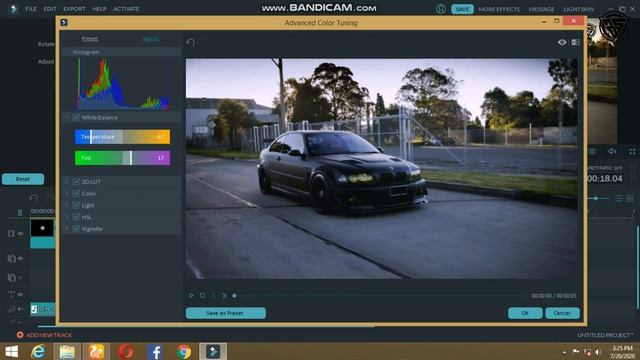Click the timeline zoom slider handle
This screenshot has height=360, width=640.
596,198
